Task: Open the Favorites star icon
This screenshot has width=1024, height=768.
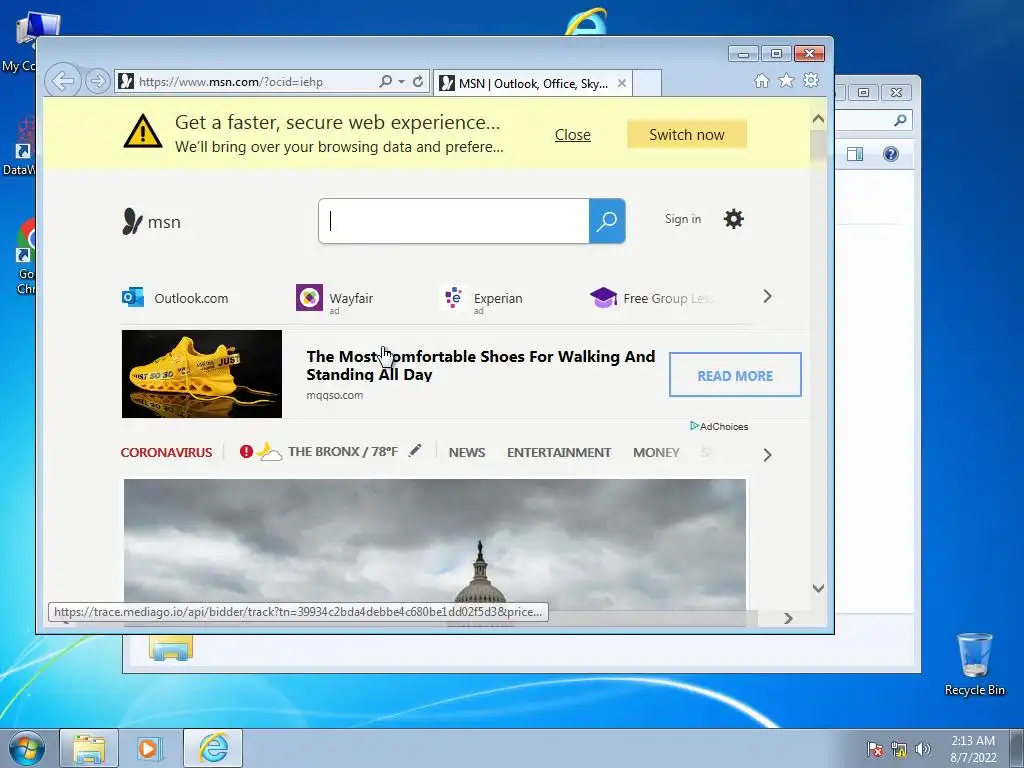Action: (x=786, y=80)
